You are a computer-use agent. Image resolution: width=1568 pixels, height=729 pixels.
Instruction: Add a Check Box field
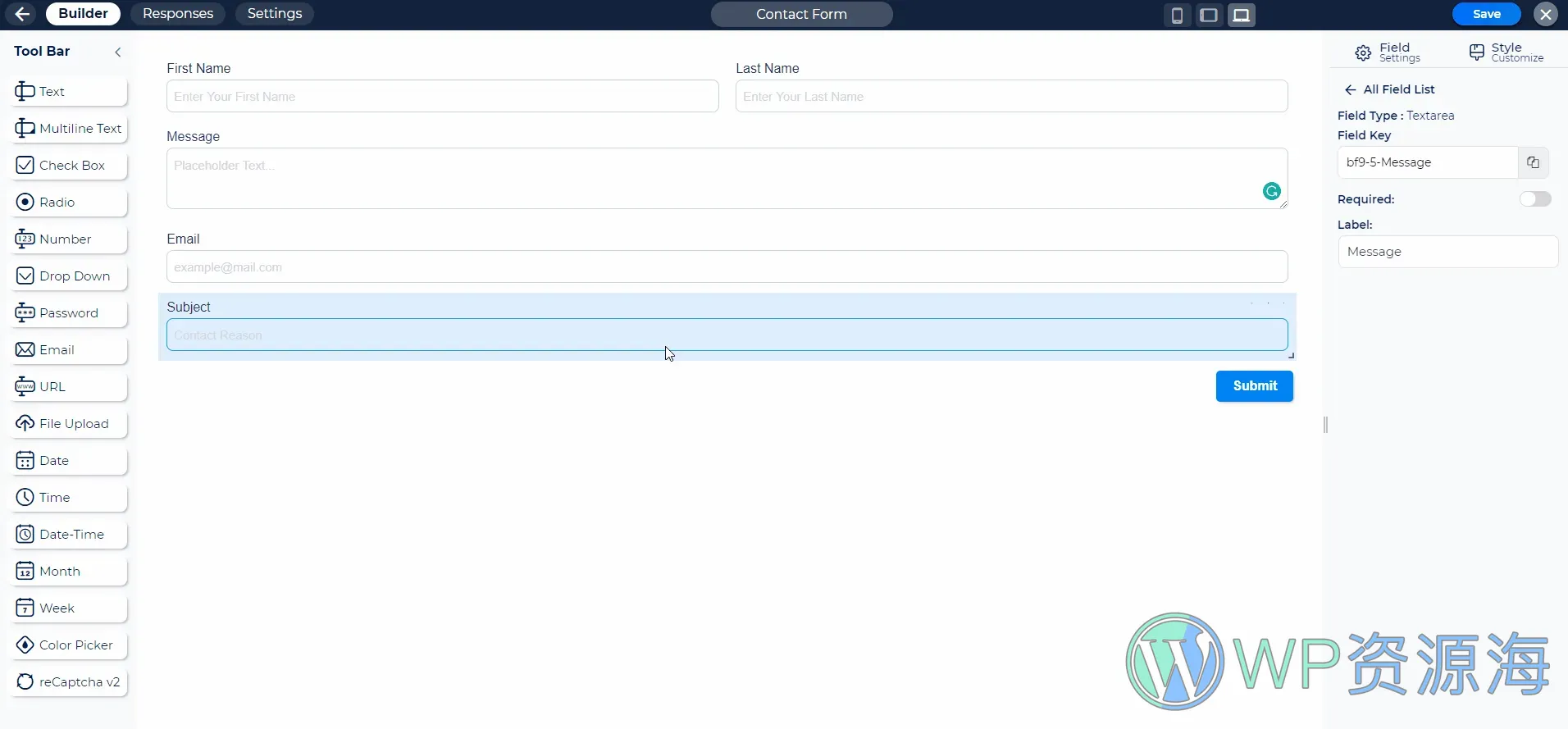click(71, 166)
